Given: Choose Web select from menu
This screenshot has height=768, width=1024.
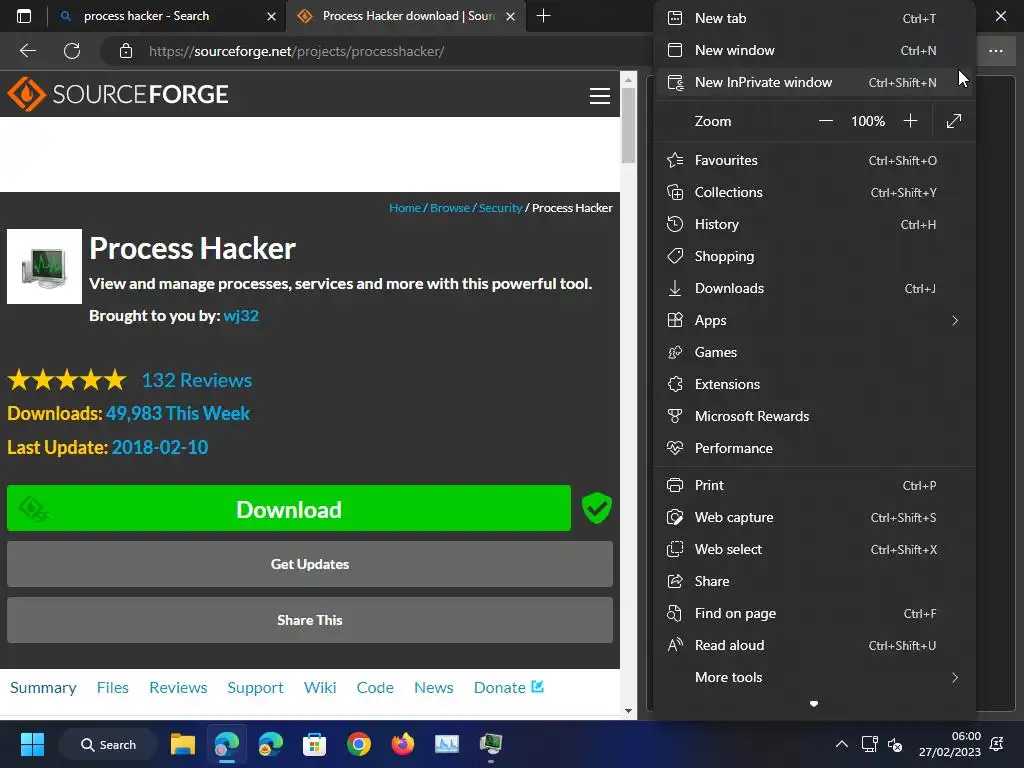Looking at the screenshot, I should click(x=814, y=549).
